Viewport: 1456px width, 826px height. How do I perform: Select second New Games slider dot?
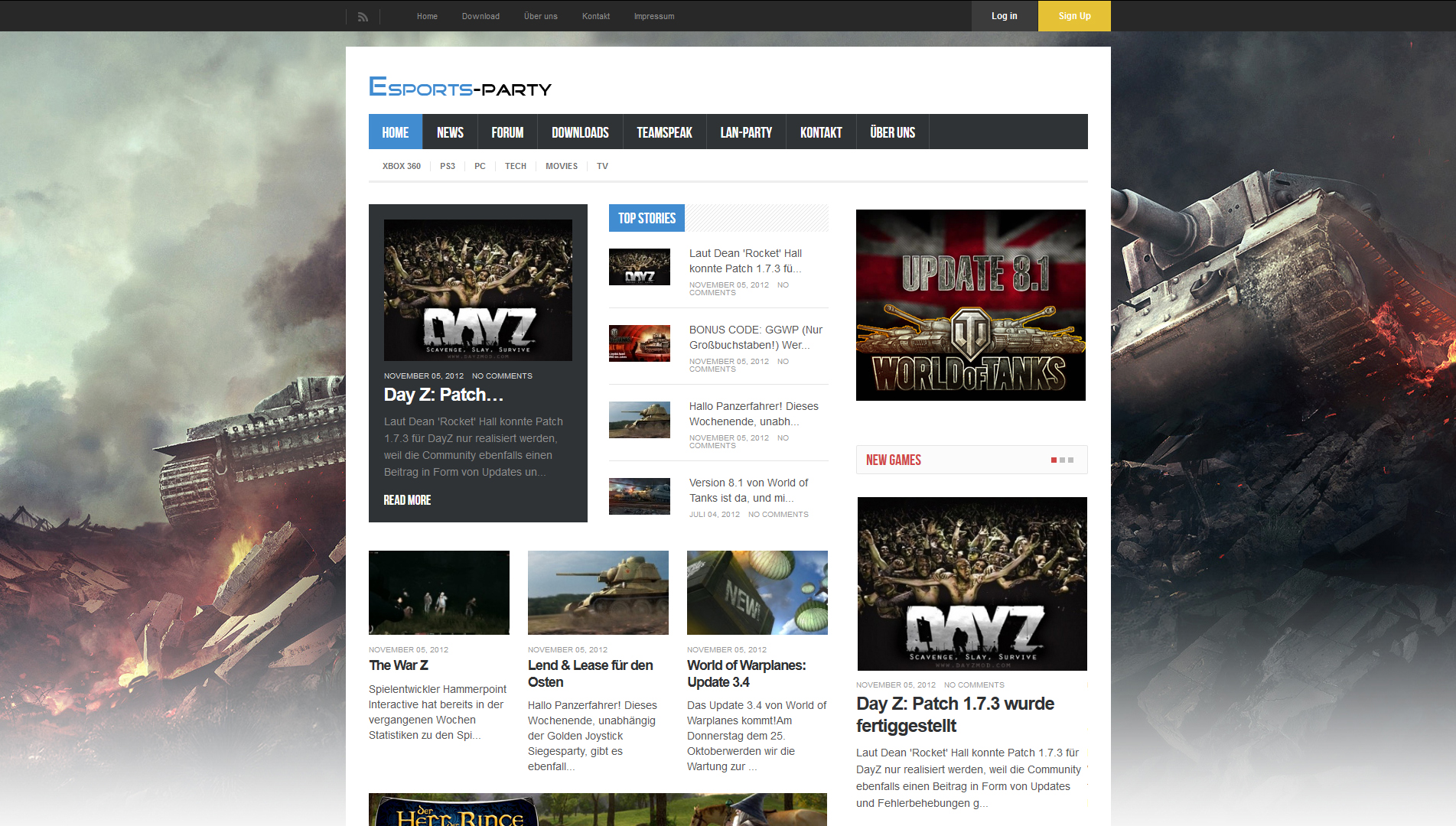pyautogui.click(x=1062, y=460)
